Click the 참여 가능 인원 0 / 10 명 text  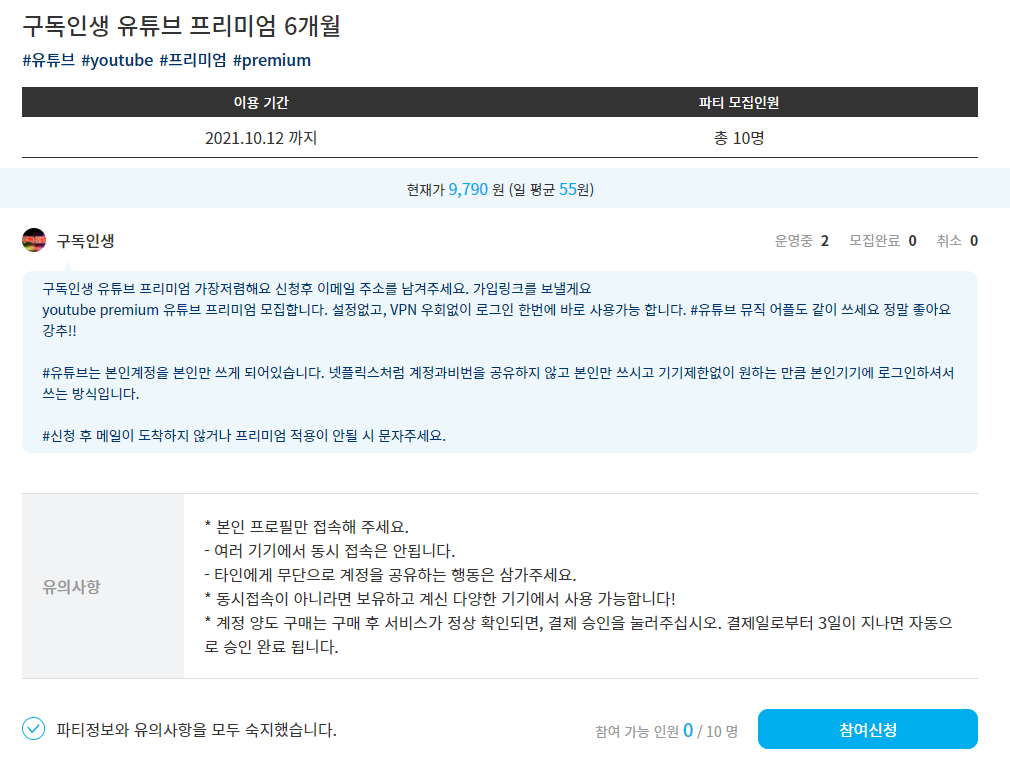click(x=667, y=731)
